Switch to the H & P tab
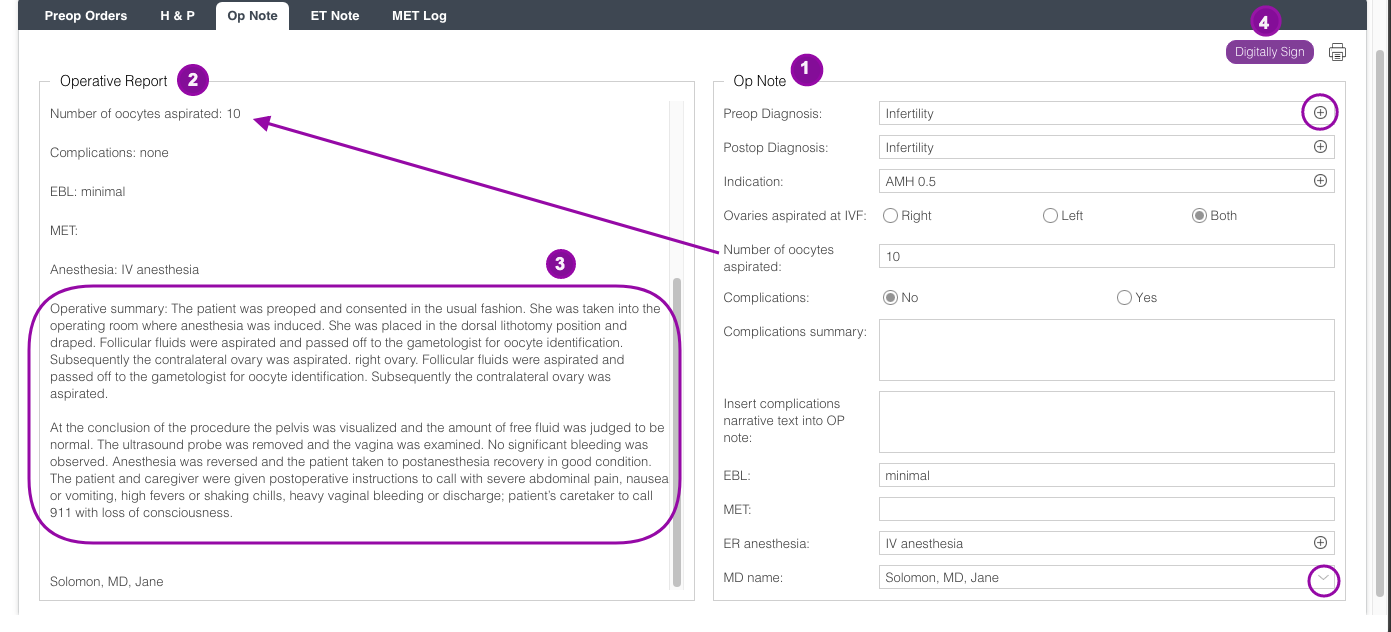Image resolution: width=1391 pixels, height=632 pixels. click(x=177, y=16)
